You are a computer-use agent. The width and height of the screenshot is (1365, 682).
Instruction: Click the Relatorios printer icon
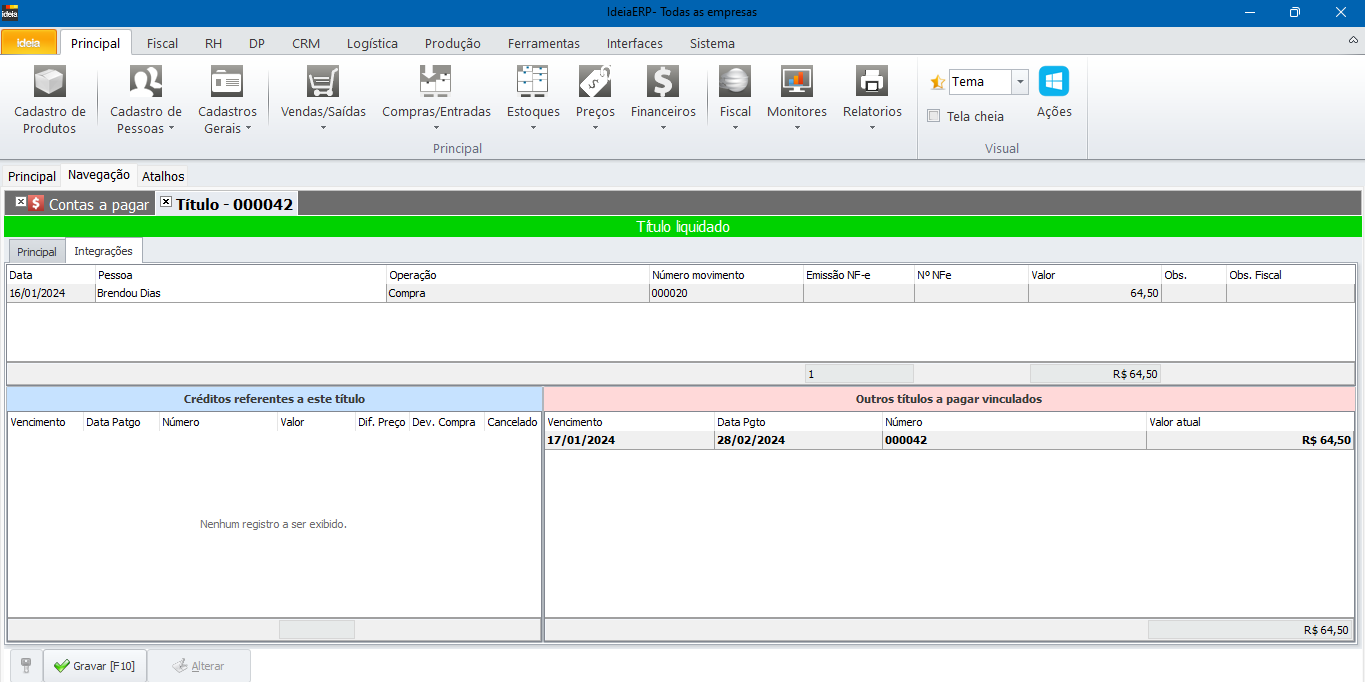pos(872,82)
